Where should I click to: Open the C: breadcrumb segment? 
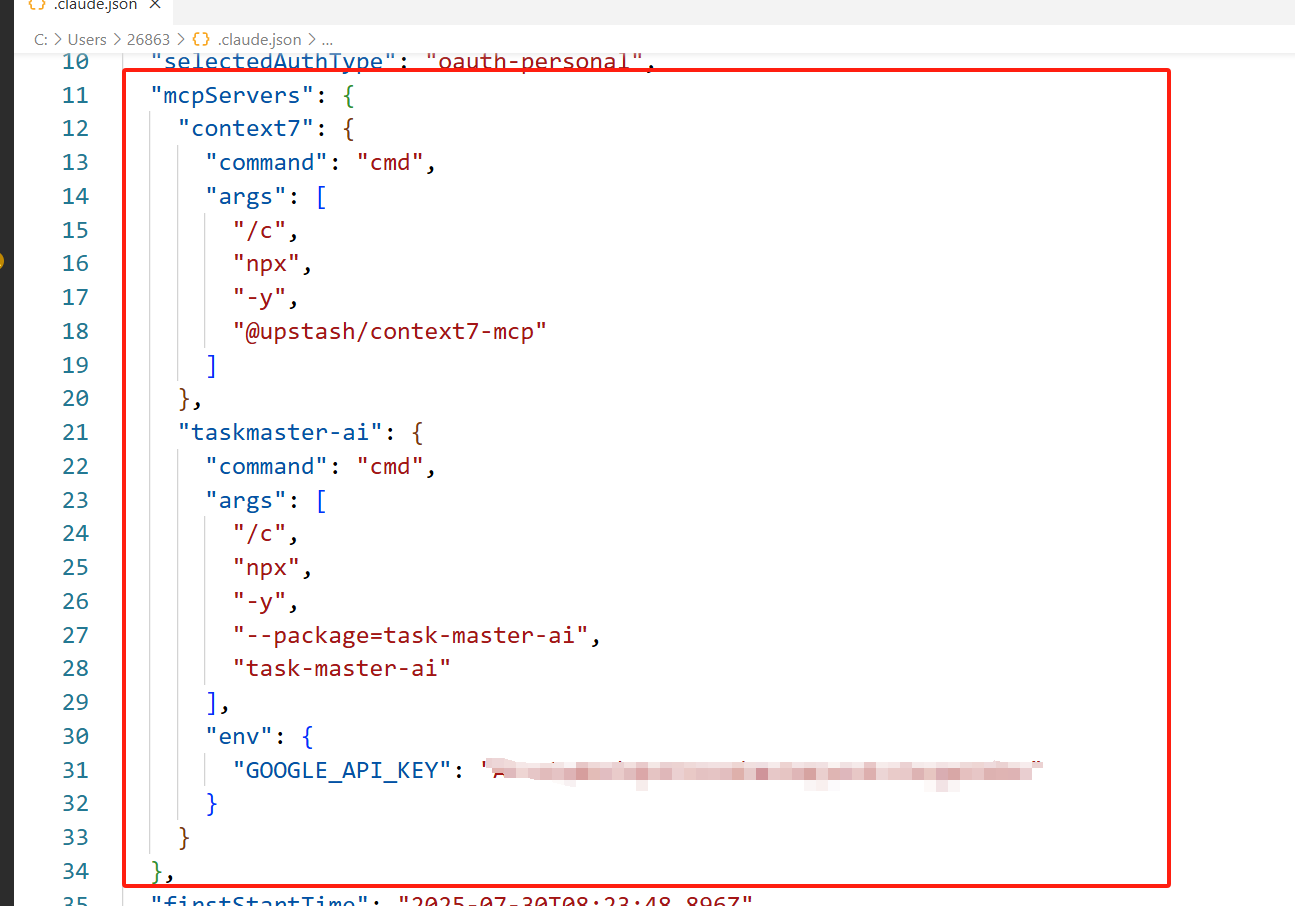click(x=40, y=40)
